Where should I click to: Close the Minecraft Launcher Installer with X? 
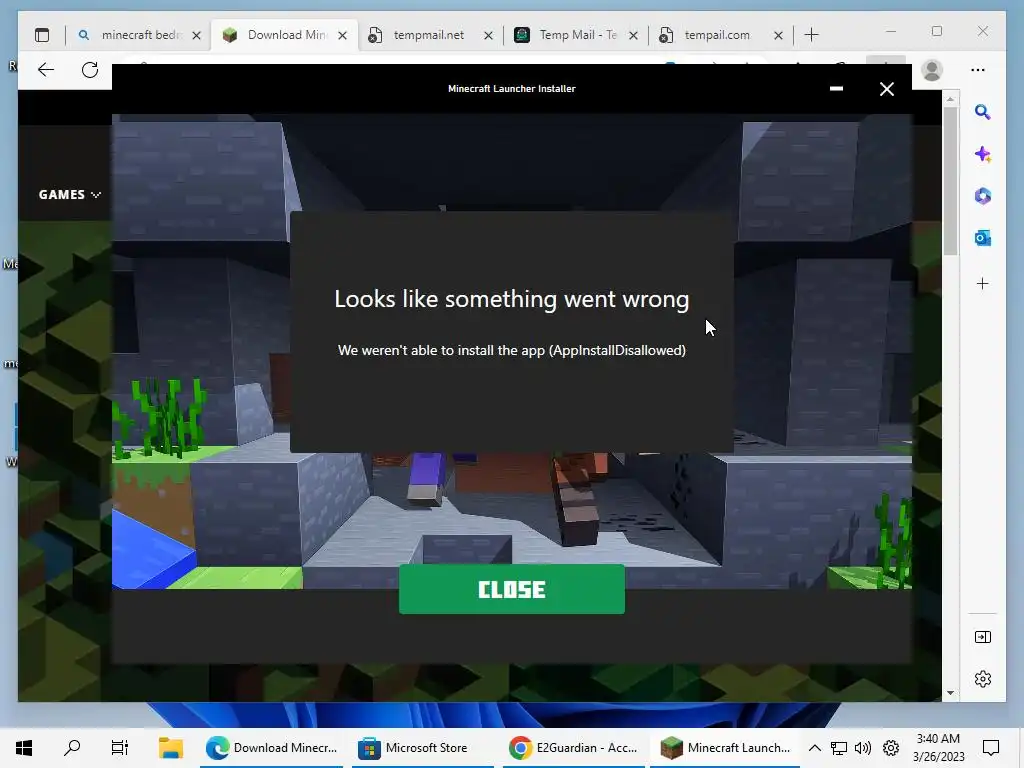(886, 89)
